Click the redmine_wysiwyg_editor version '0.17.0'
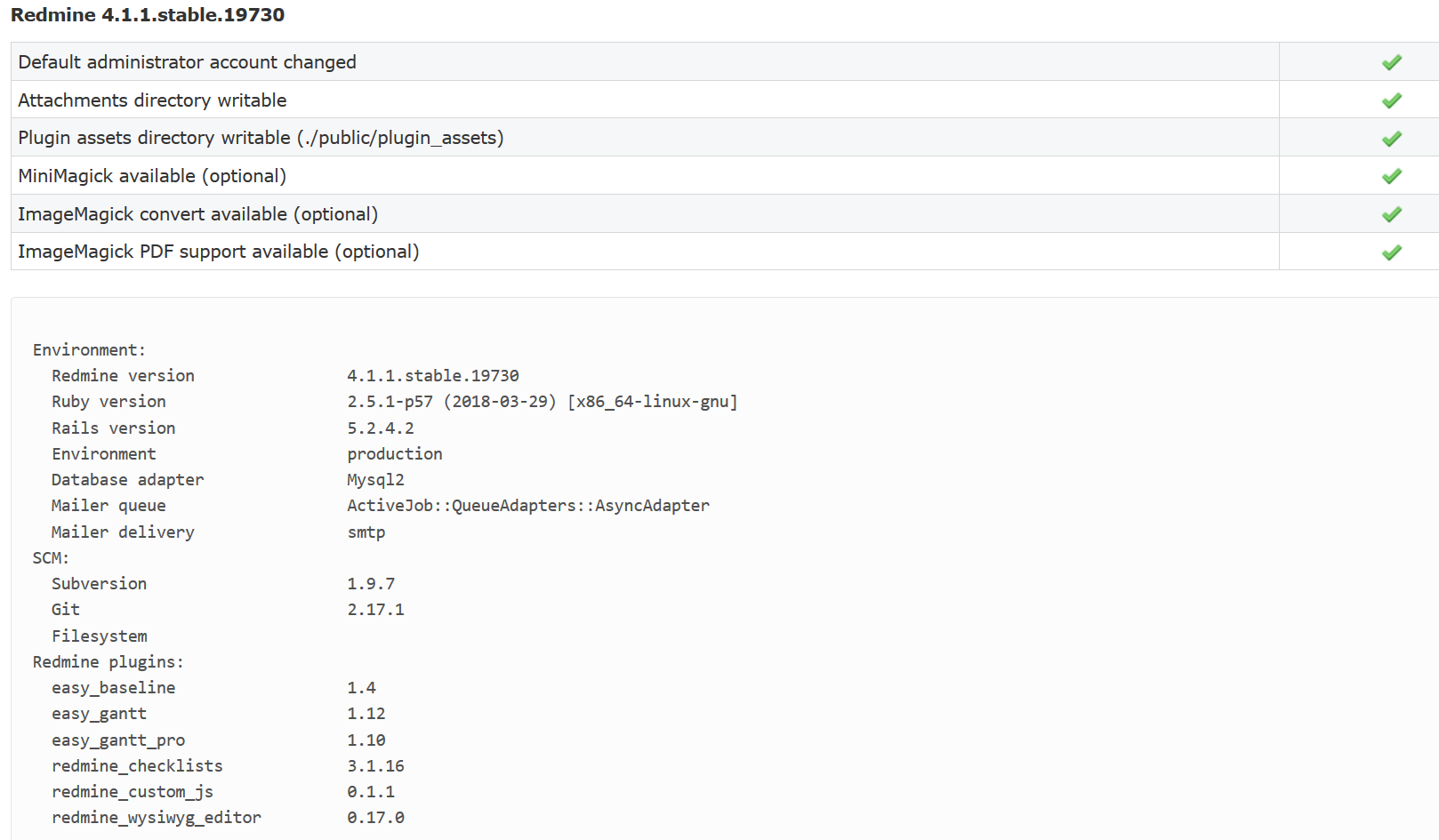Screen dimensions: 1439x840 point(375,818)
